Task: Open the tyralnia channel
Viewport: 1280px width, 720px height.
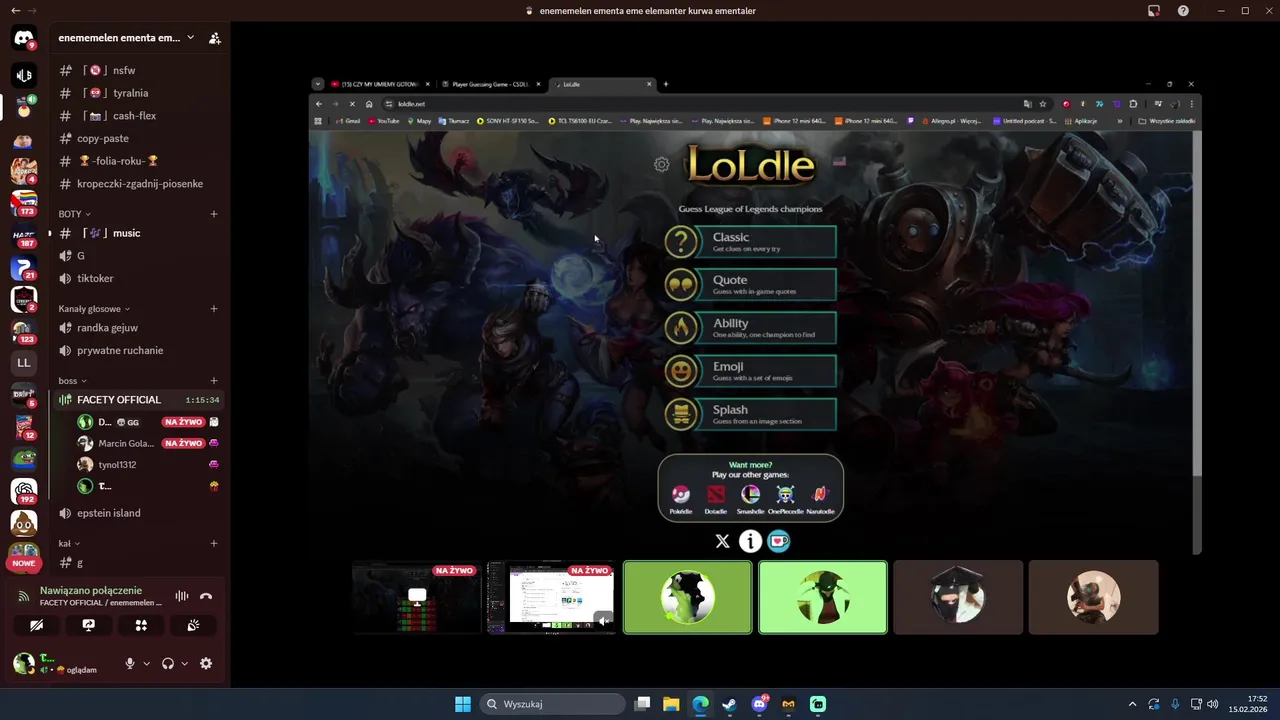Action: tap(140, 93)
